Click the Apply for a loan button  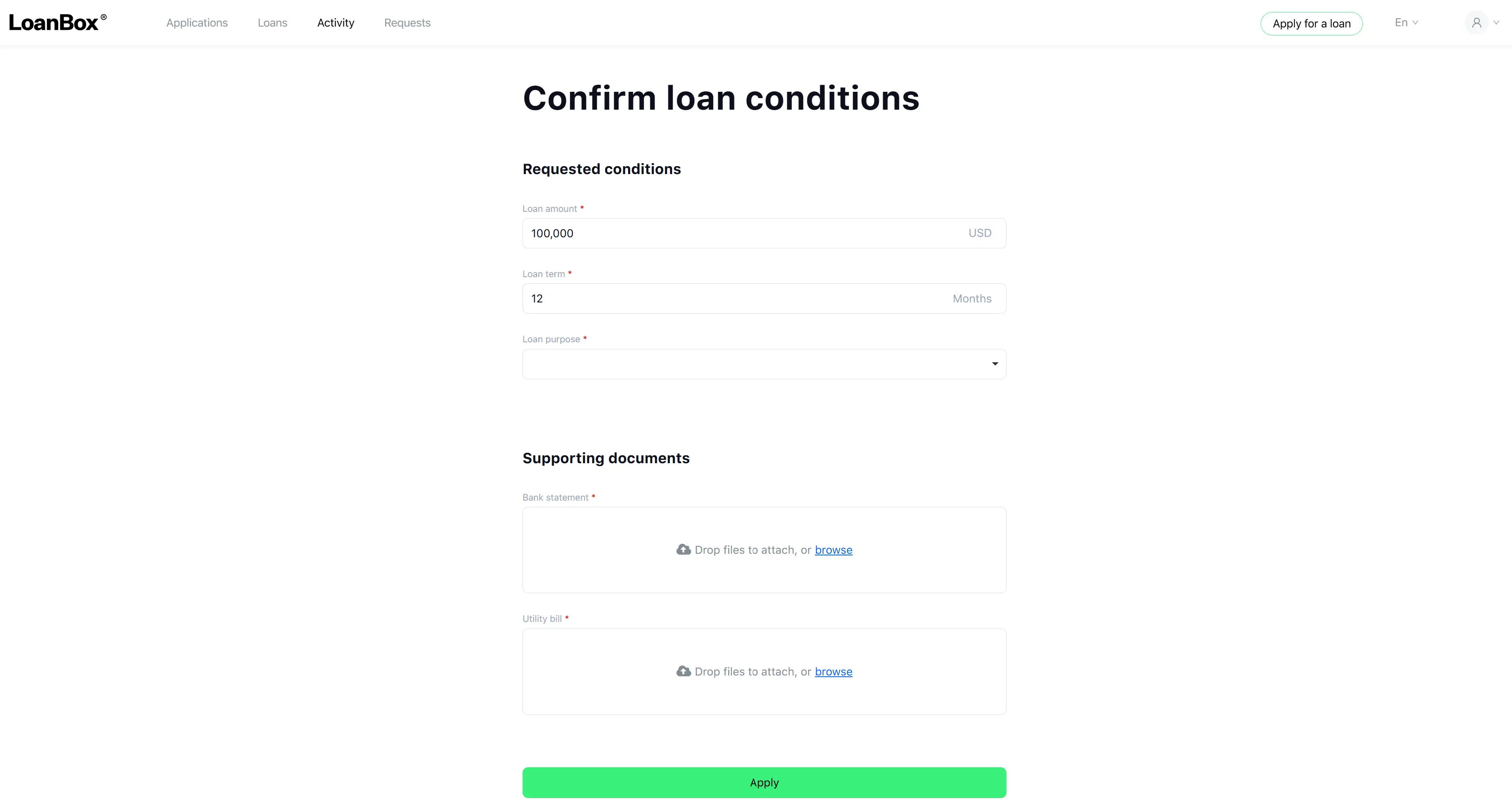click(1311, 24)
